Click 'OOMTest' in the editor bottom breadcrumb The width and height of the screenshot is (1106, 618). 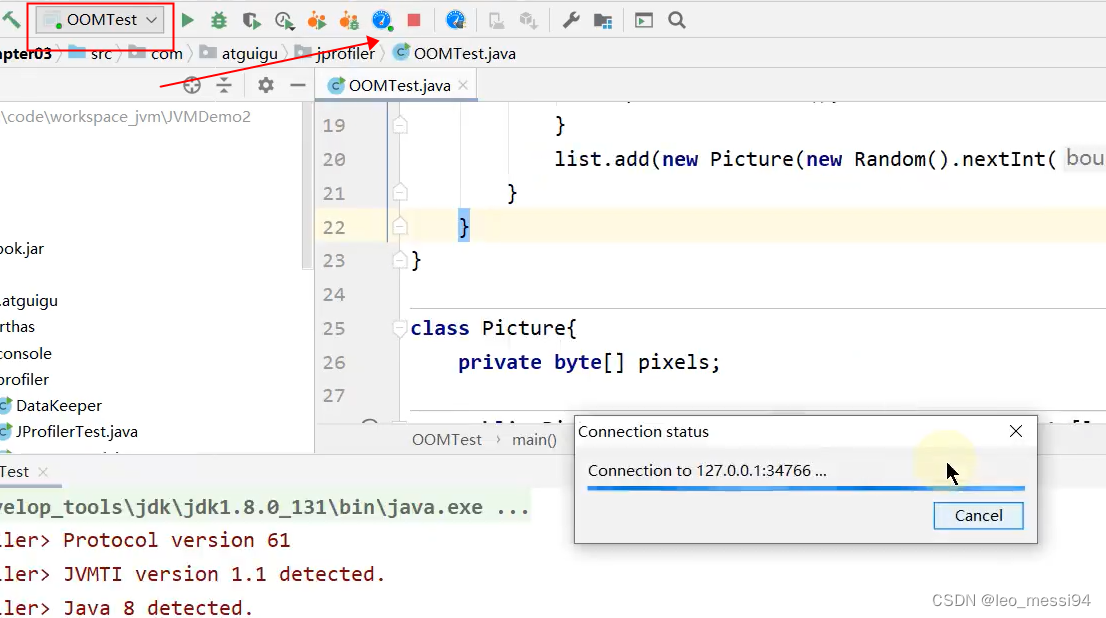coord(446,440)
